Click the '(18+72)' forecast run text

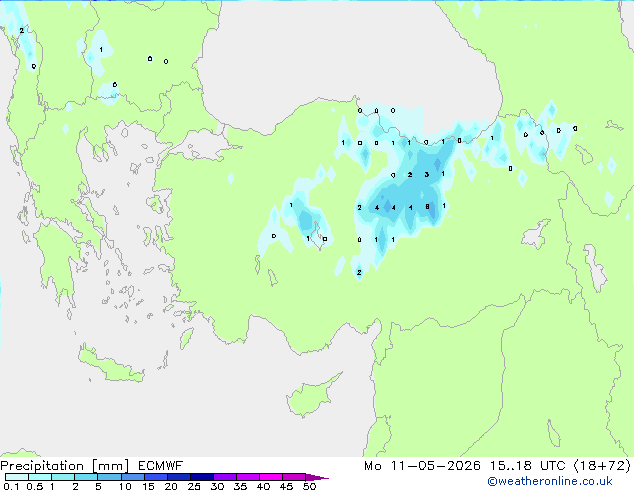pyautogui.click(x=602, y=466)
